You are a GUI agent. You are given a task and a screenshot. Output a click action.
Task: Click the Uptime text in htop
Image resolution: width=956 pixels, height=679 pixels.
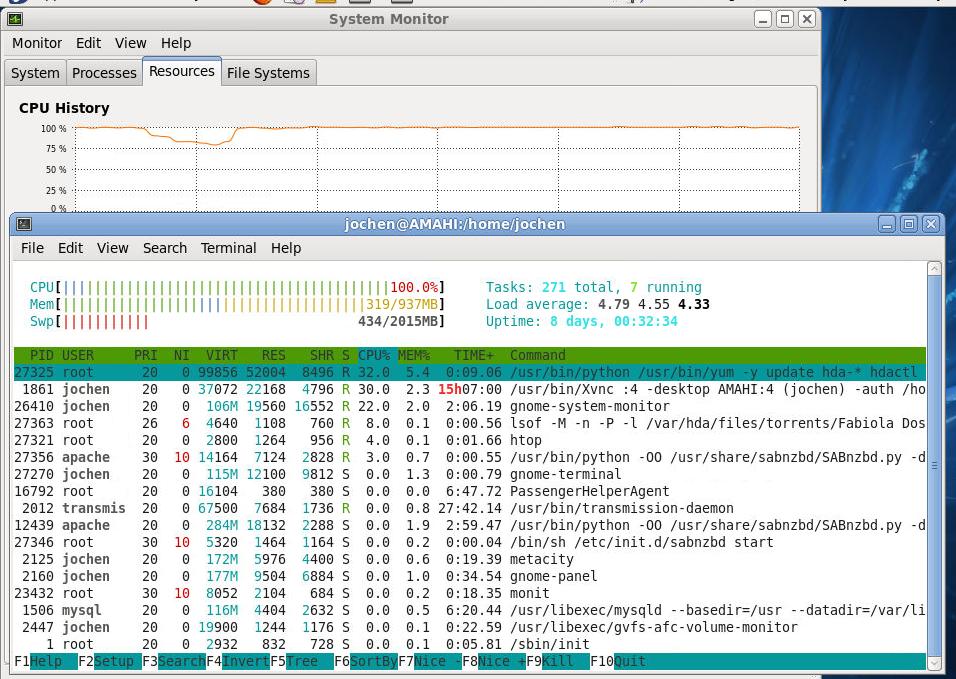point(582,321)
